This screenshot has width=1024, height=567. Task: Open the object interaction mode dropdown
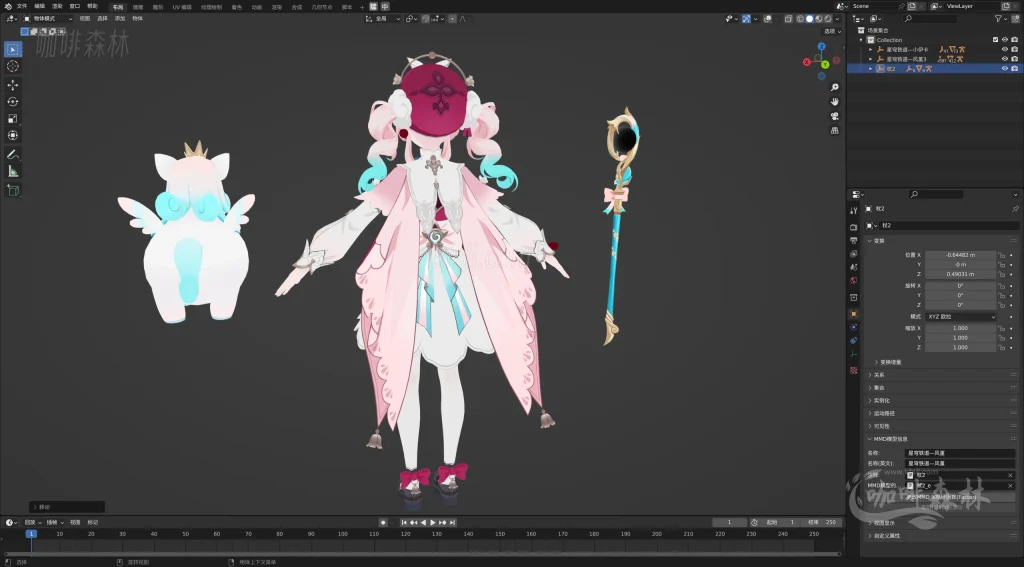(x=48, y=19)
